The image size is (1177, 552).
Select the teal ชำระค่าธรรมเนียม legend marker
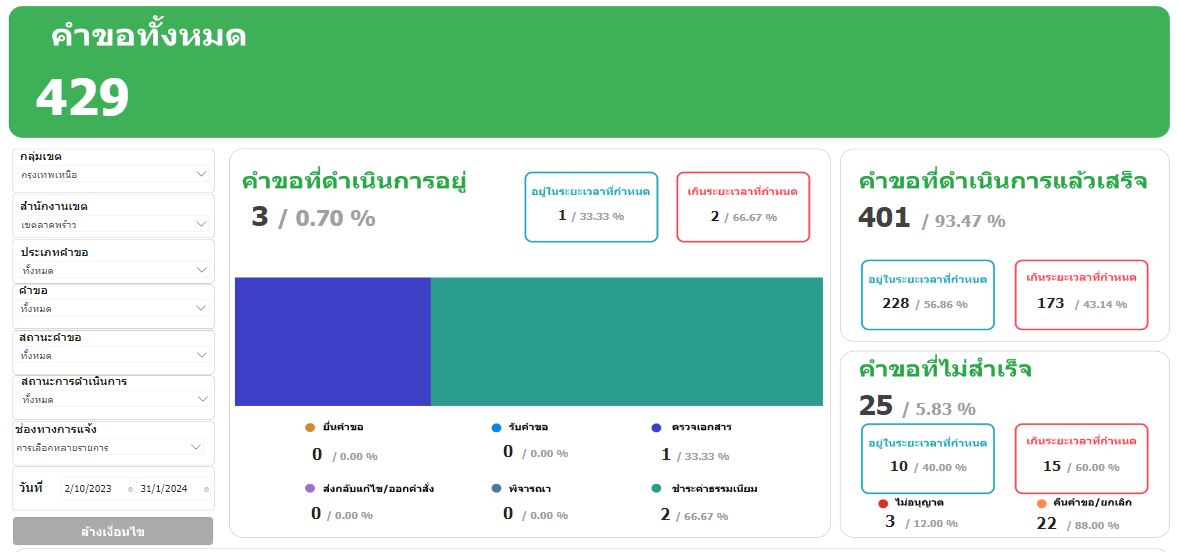click(656, 489)
